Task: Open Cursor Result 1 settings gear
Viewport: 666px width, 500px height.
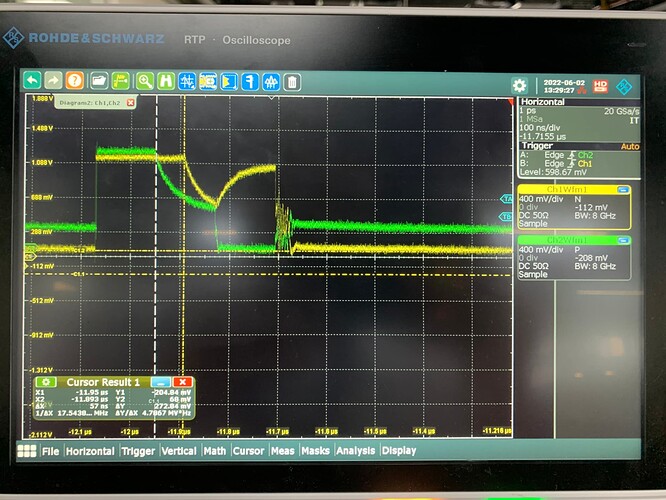Action: click(46, 382)
